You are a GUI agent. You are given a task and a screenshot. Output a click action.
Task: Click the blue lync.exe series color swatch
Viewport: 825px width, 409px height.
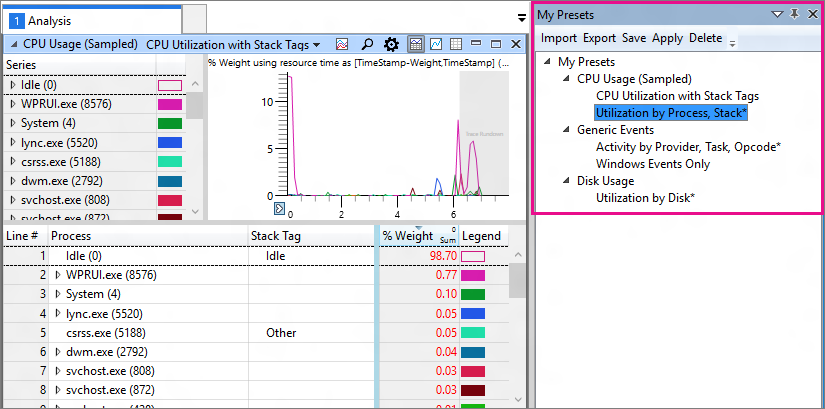169,143
